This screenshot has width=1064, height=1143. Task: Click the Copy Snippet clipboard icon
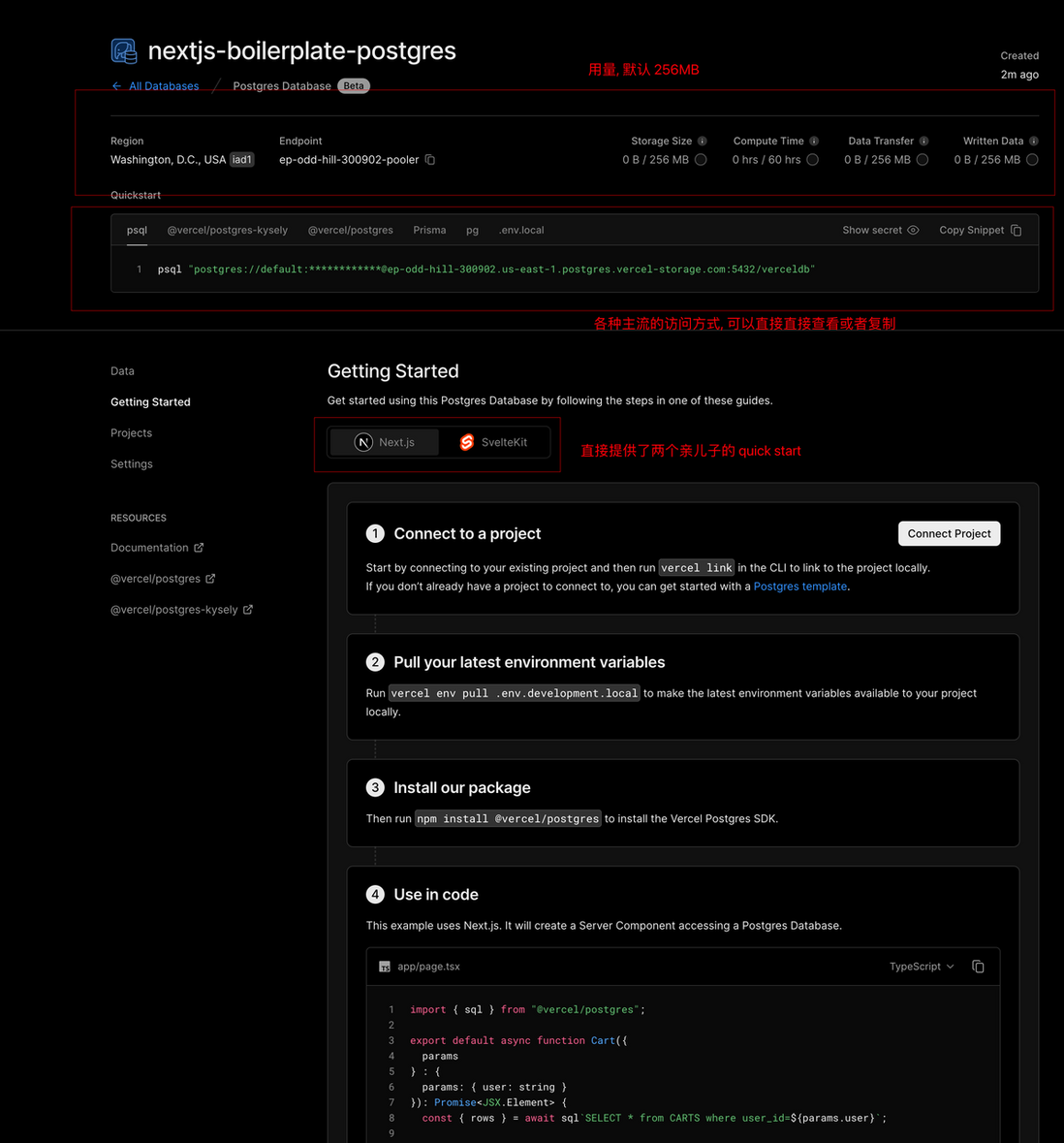tap(1017, 231)
